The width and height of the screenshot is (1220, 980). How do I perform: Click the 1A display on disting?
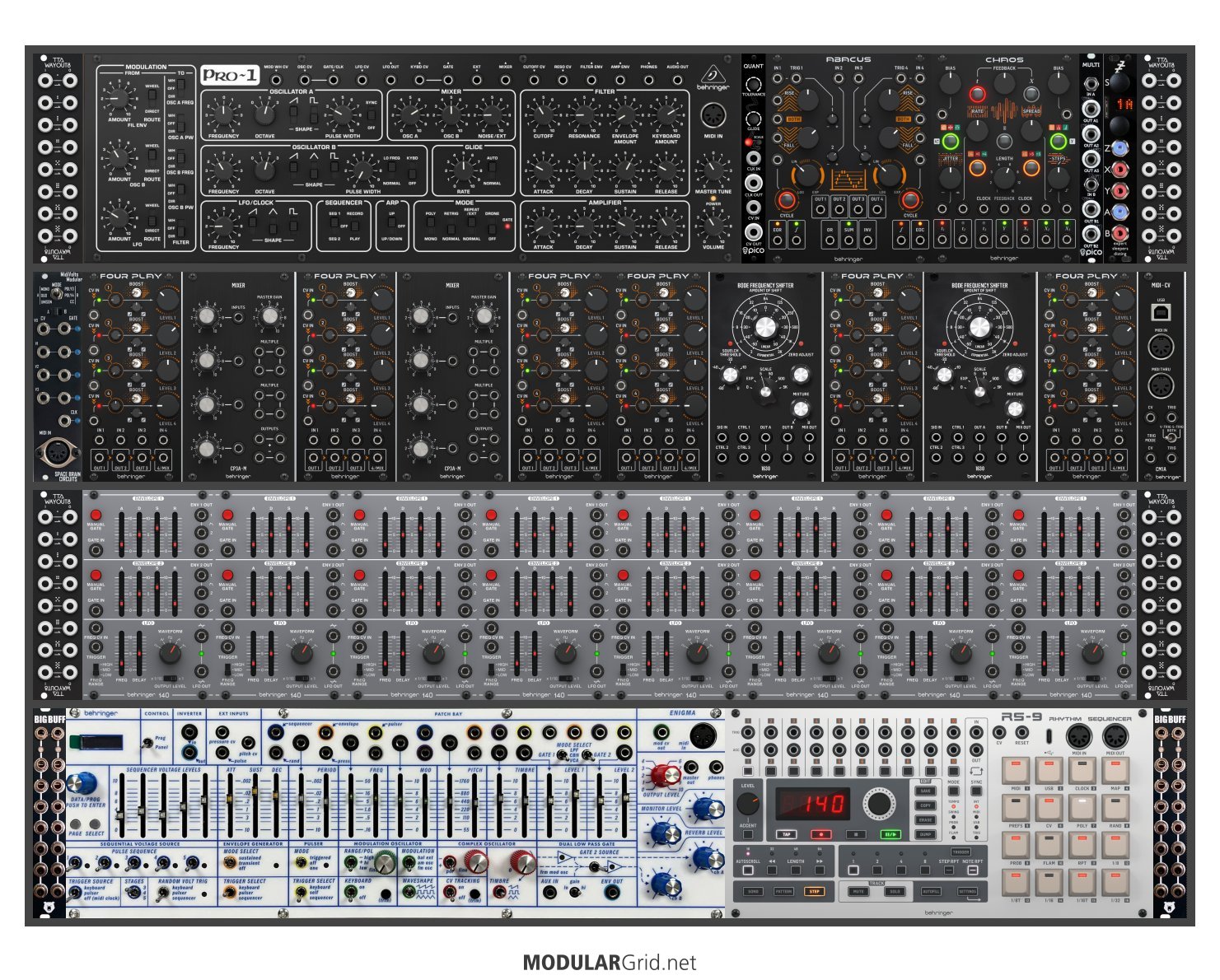1124,104
